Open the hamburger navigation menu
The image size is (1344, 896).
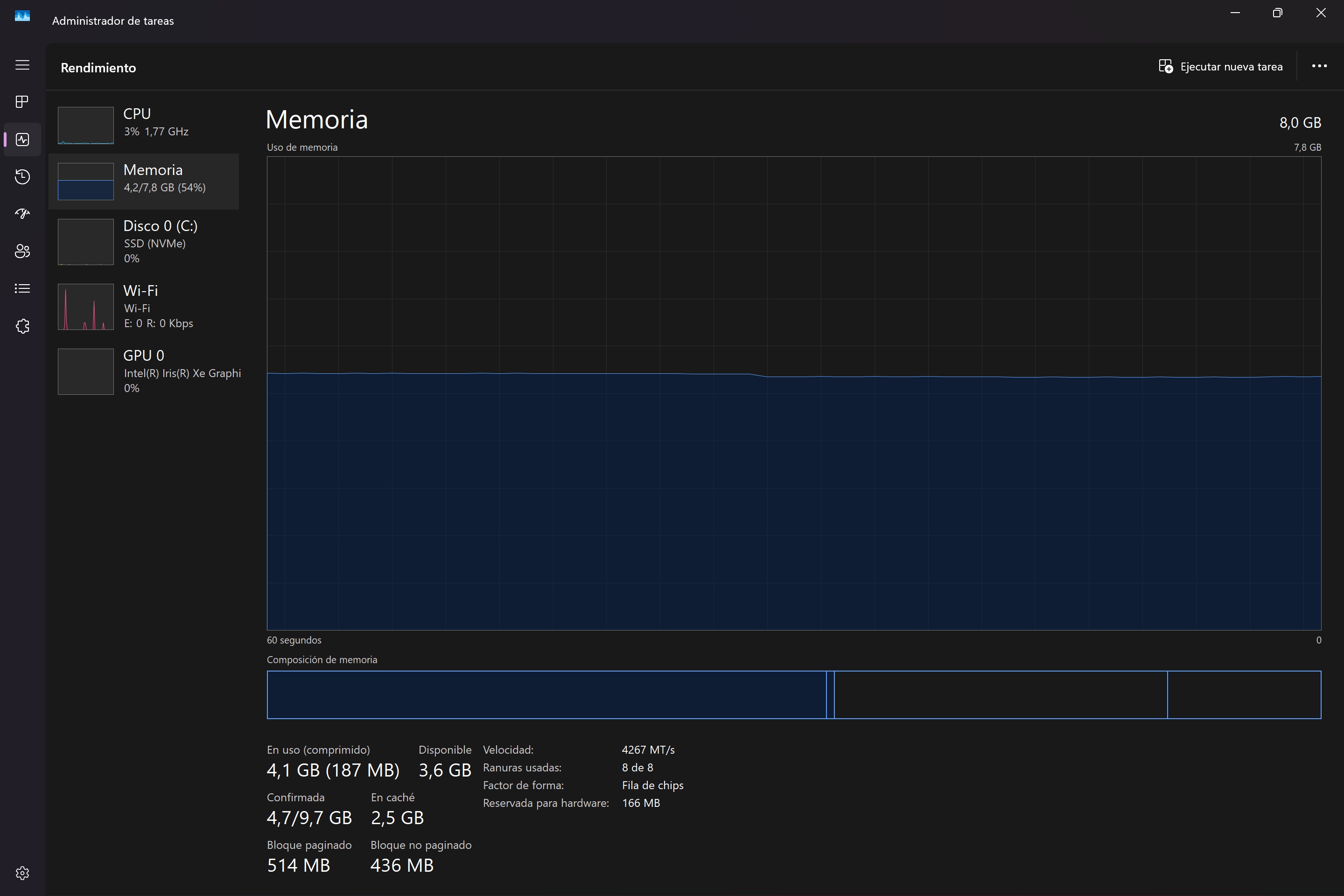tap(22, 65)
